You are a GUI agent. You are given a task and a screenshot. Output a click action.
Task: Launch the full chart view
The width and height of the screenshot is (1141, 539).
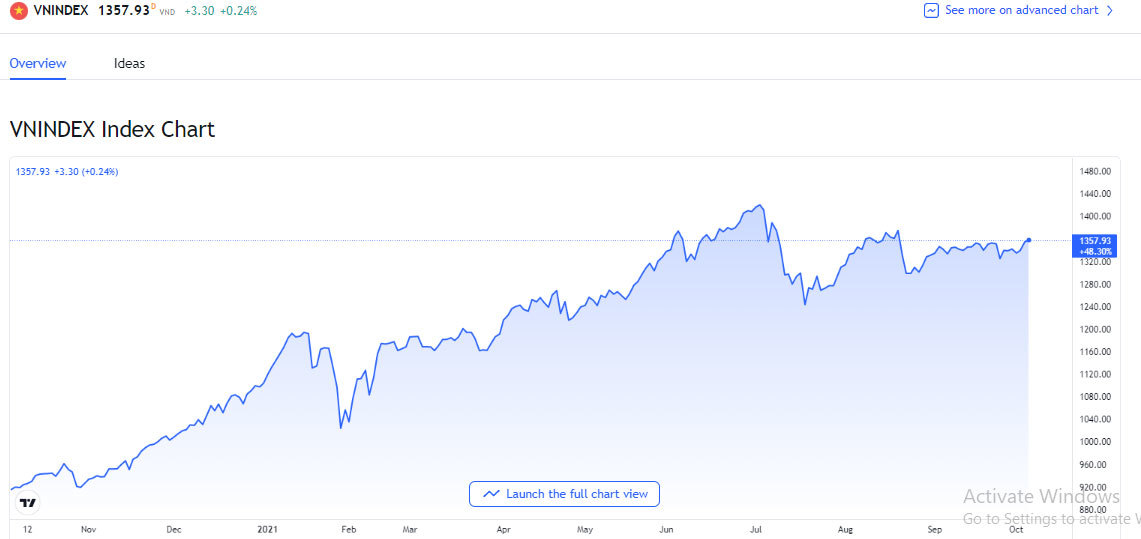[x=565, y=494]
